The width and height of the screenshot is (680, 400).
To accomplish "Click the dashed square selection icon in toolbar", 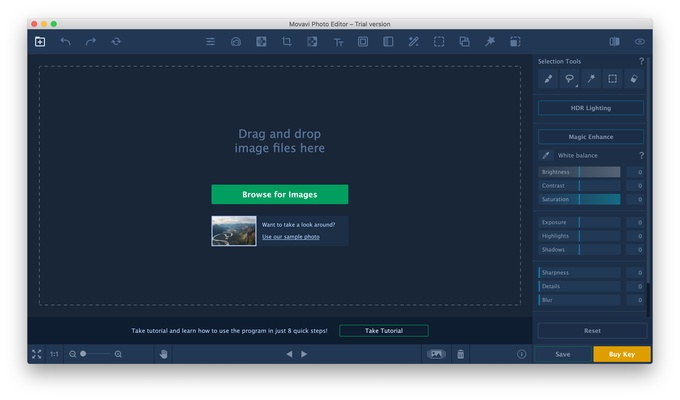I will [x=439, y=42].
